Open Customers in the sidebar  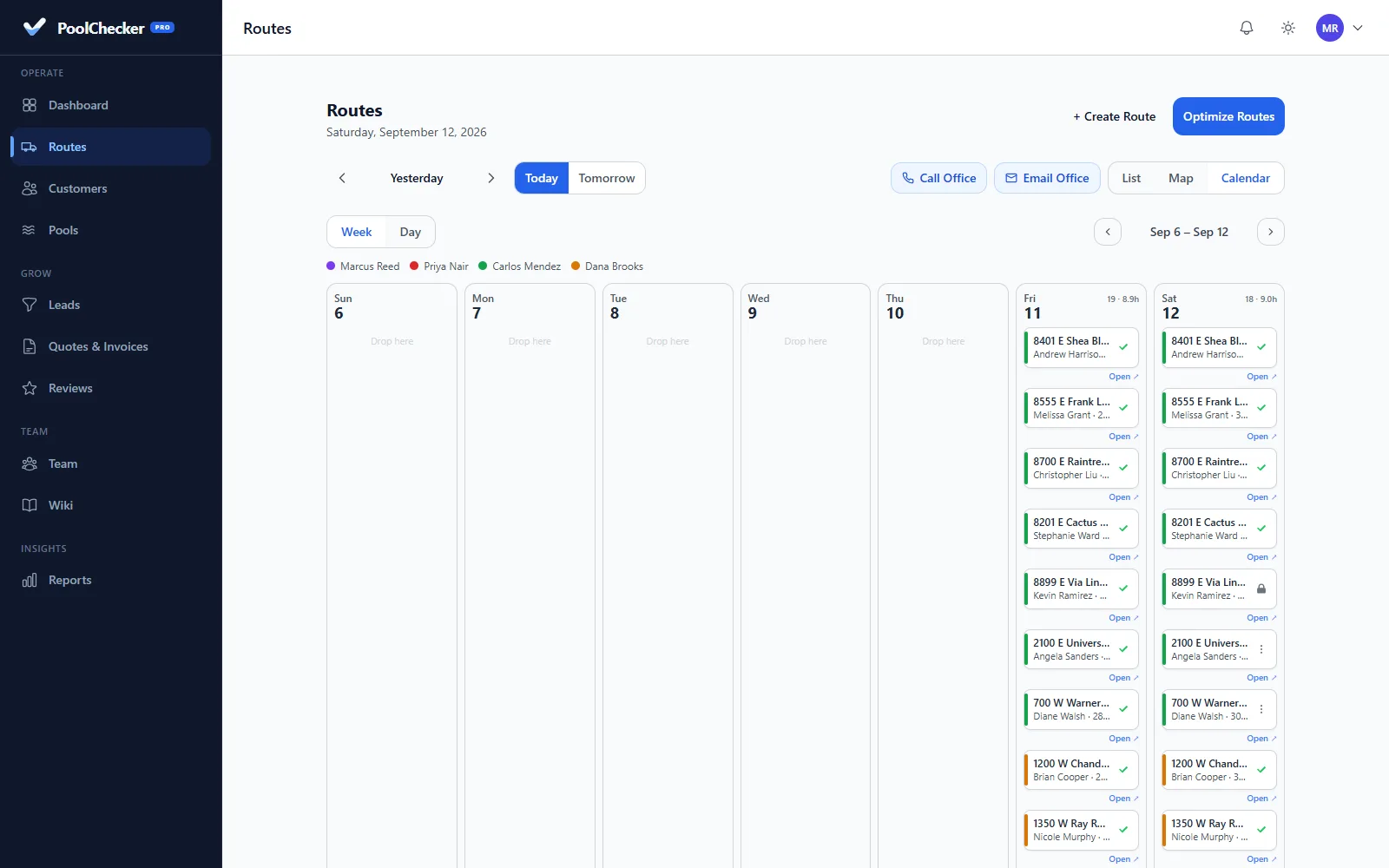pos(111,188)
